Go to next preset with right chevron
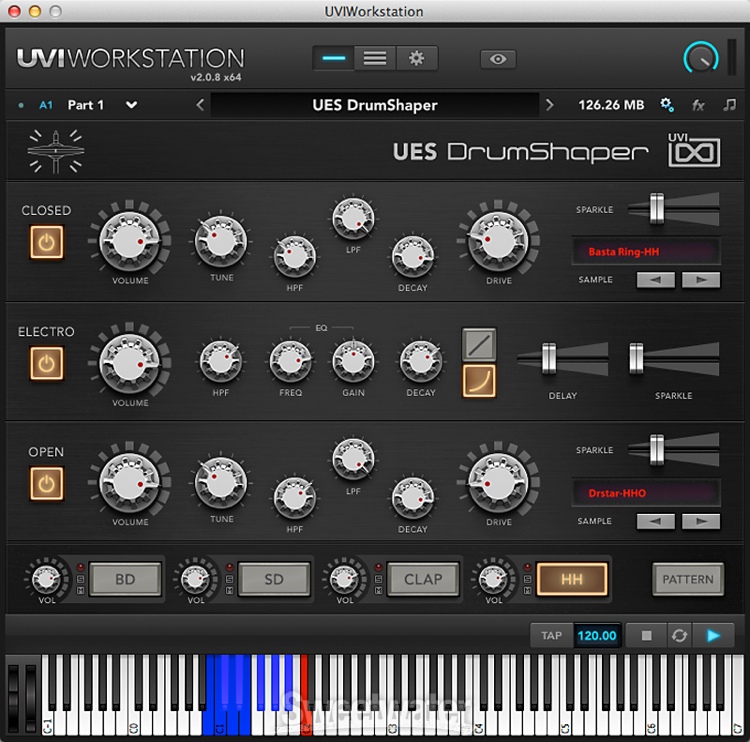 pyautogui.click(x=550, y=105)
